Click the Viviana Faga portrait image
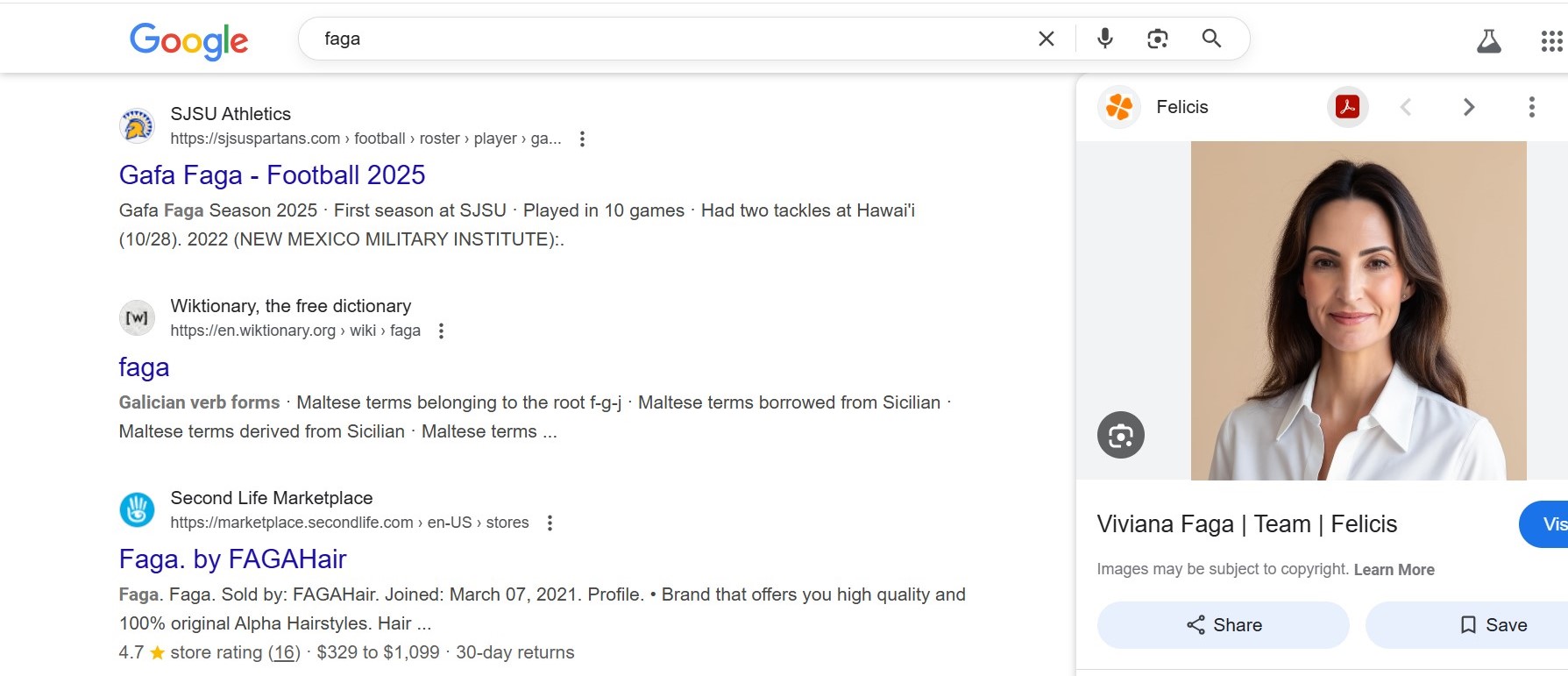 click(x=1359, y=310)
